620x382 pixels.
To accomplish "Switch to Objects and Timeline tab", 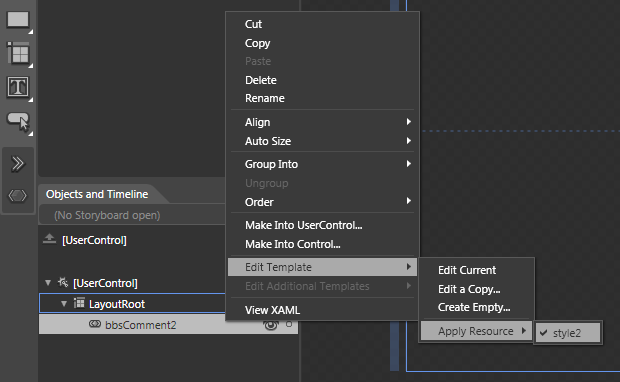I will click(x=97, y=194).
